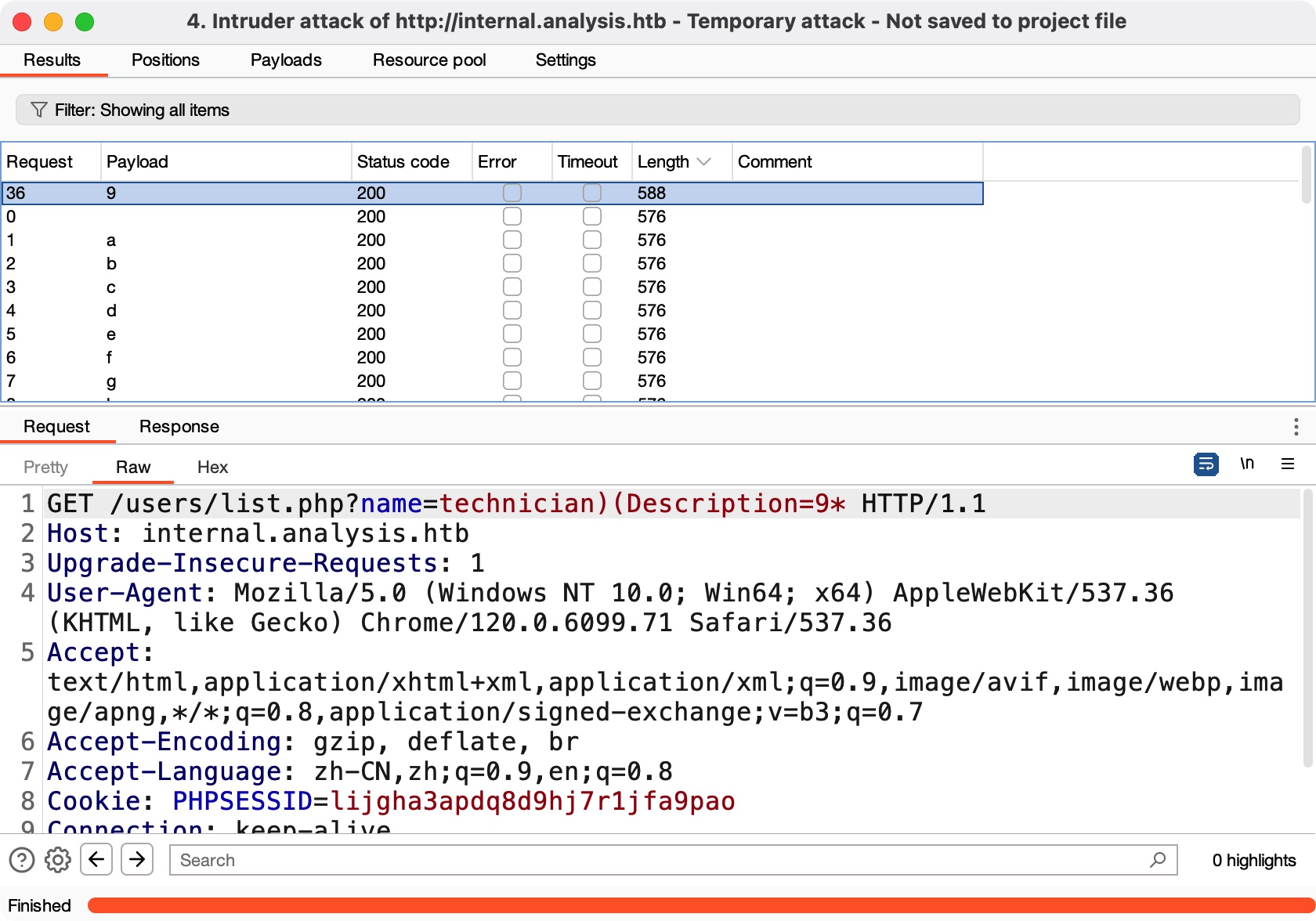Toggle Error checkbox for payload g row
This screenshot has height=921, width=1316.
[512, 381]
